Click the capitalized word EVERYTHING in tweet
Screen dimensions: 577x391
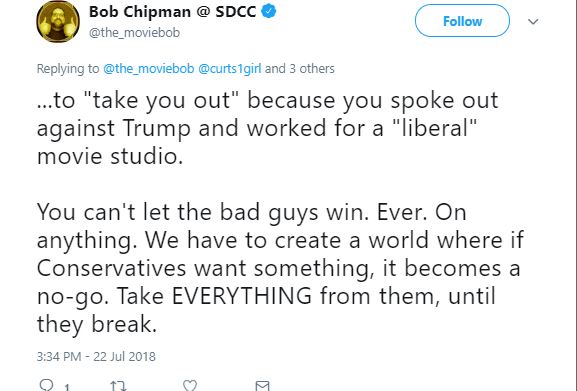tap(242, 296)
